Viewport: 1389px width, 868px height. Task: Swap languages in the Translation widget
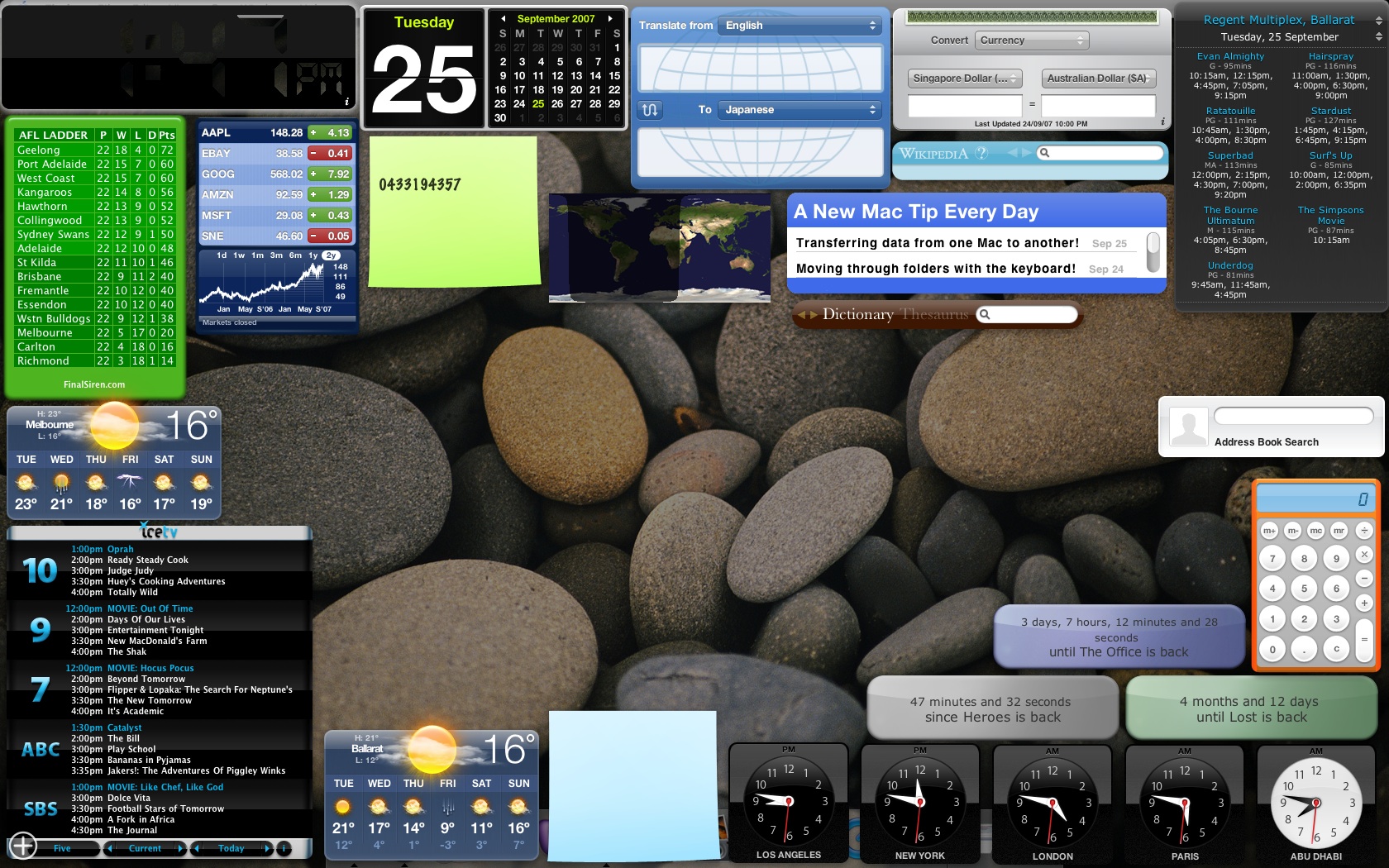[x=650, y=109]
